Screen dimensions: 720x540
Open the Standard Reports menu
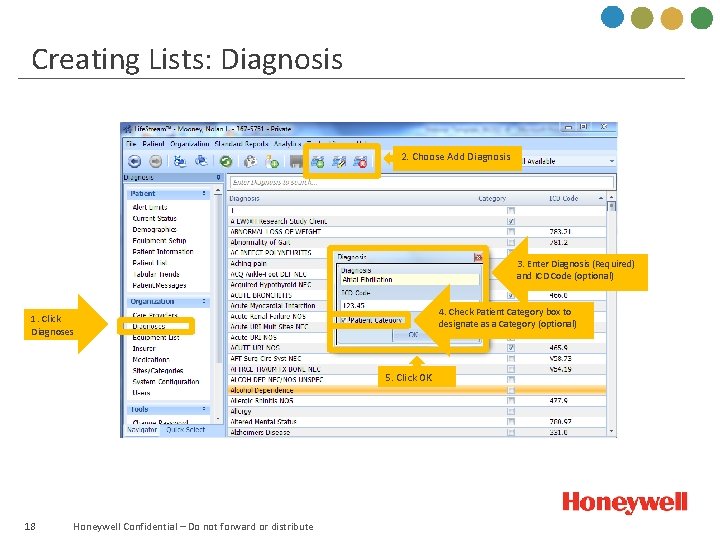coord(241,144)
